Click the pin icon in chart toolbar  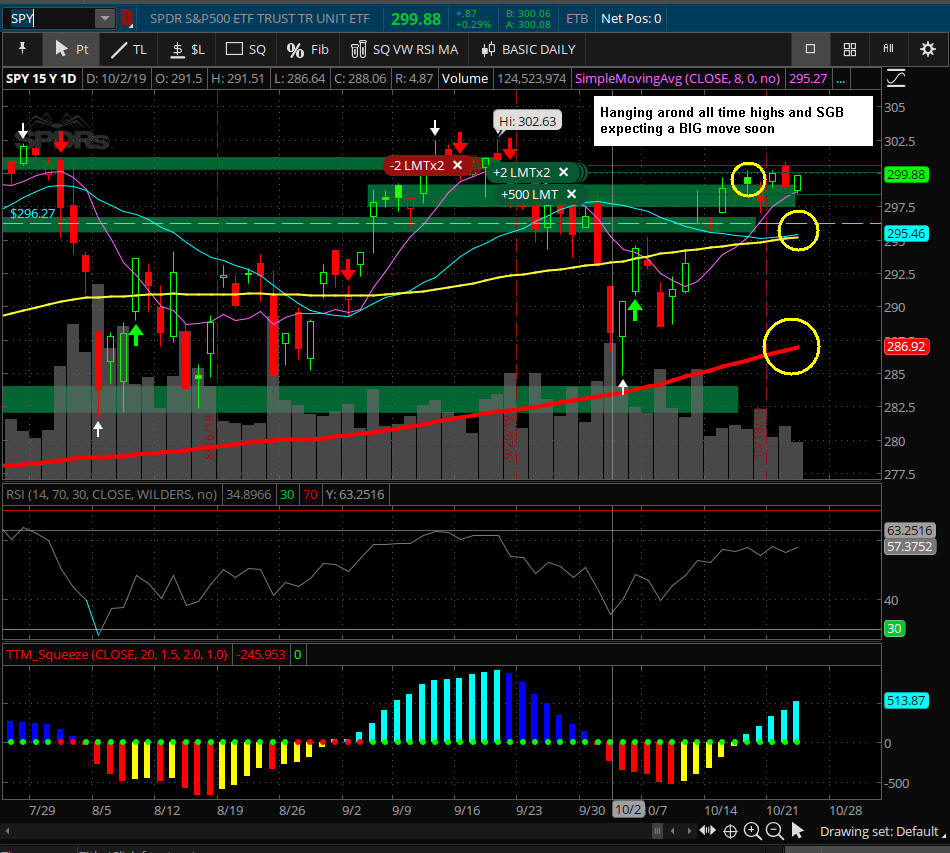[21, 49]
